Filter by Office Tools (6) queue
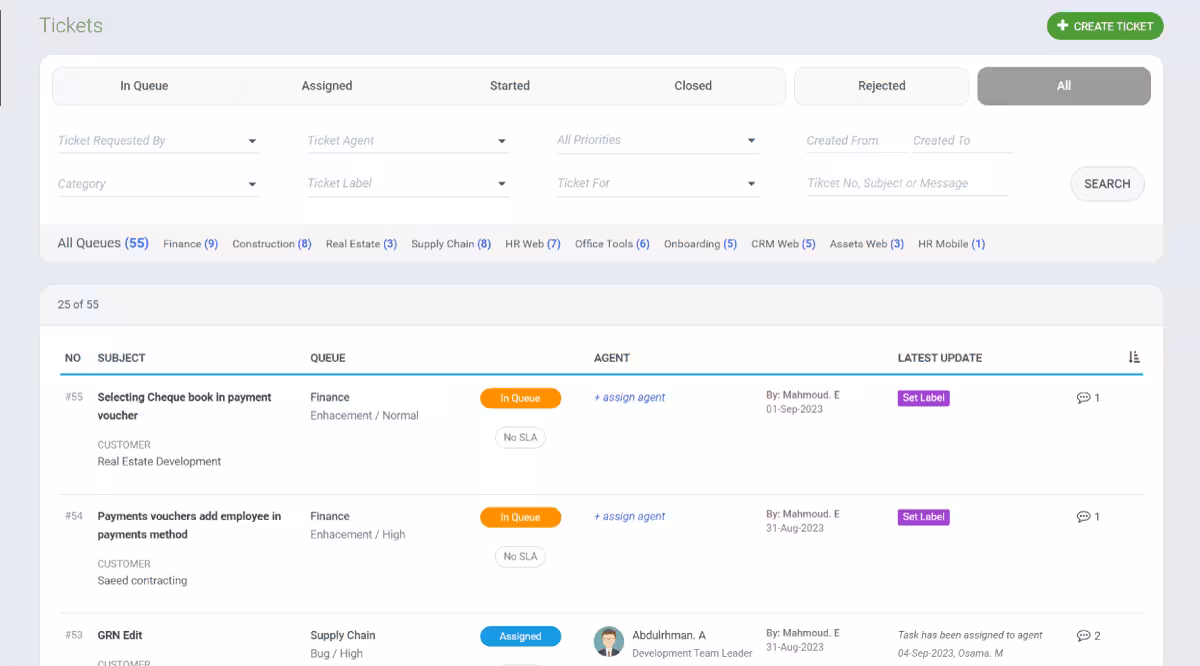This screenshot has height=666, width=1200. point(612,244)
